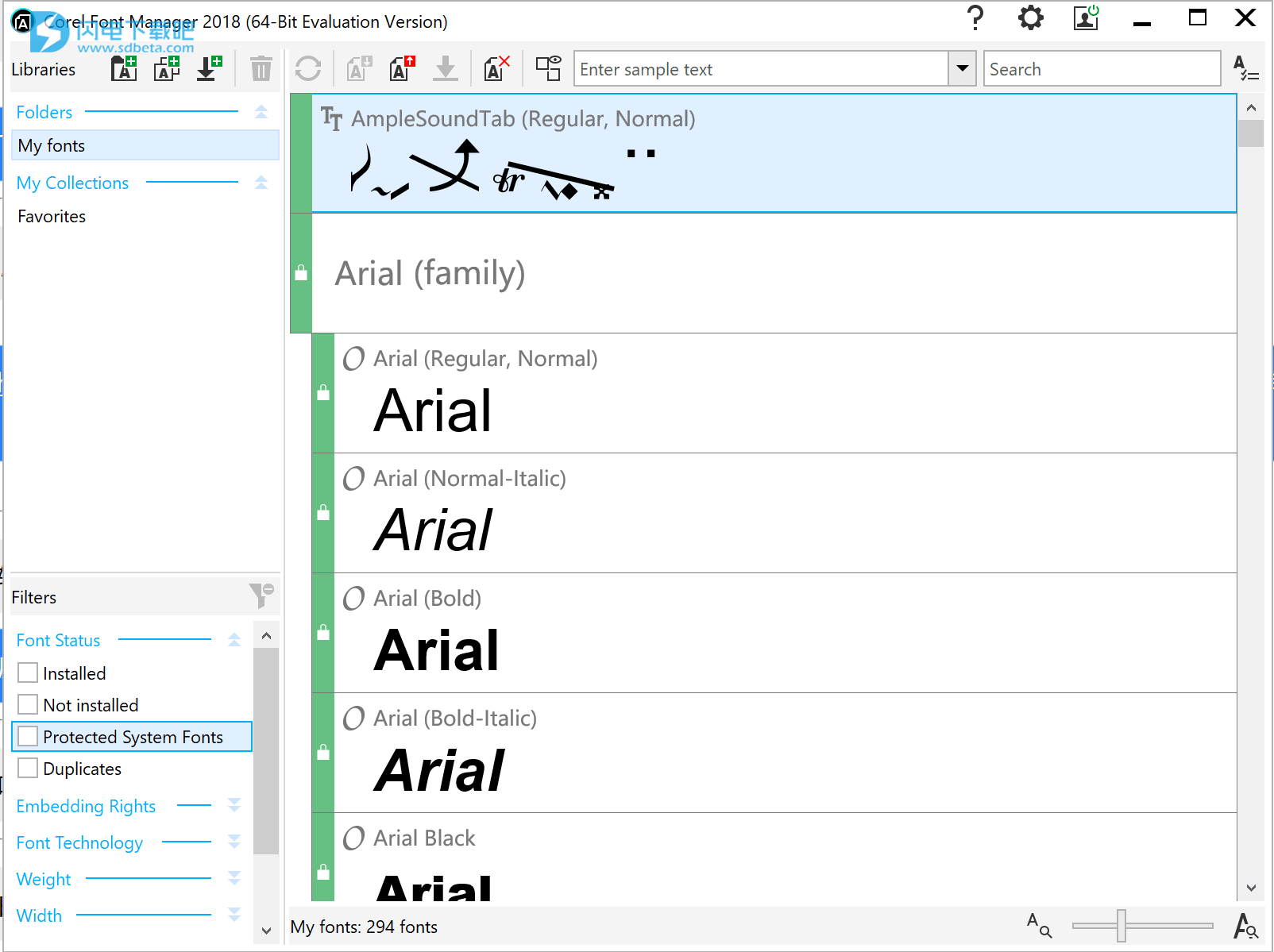The image size is (1274, 952).
Task: Open the sample text dropdown arrow
Action: click(x=962, y=69)
